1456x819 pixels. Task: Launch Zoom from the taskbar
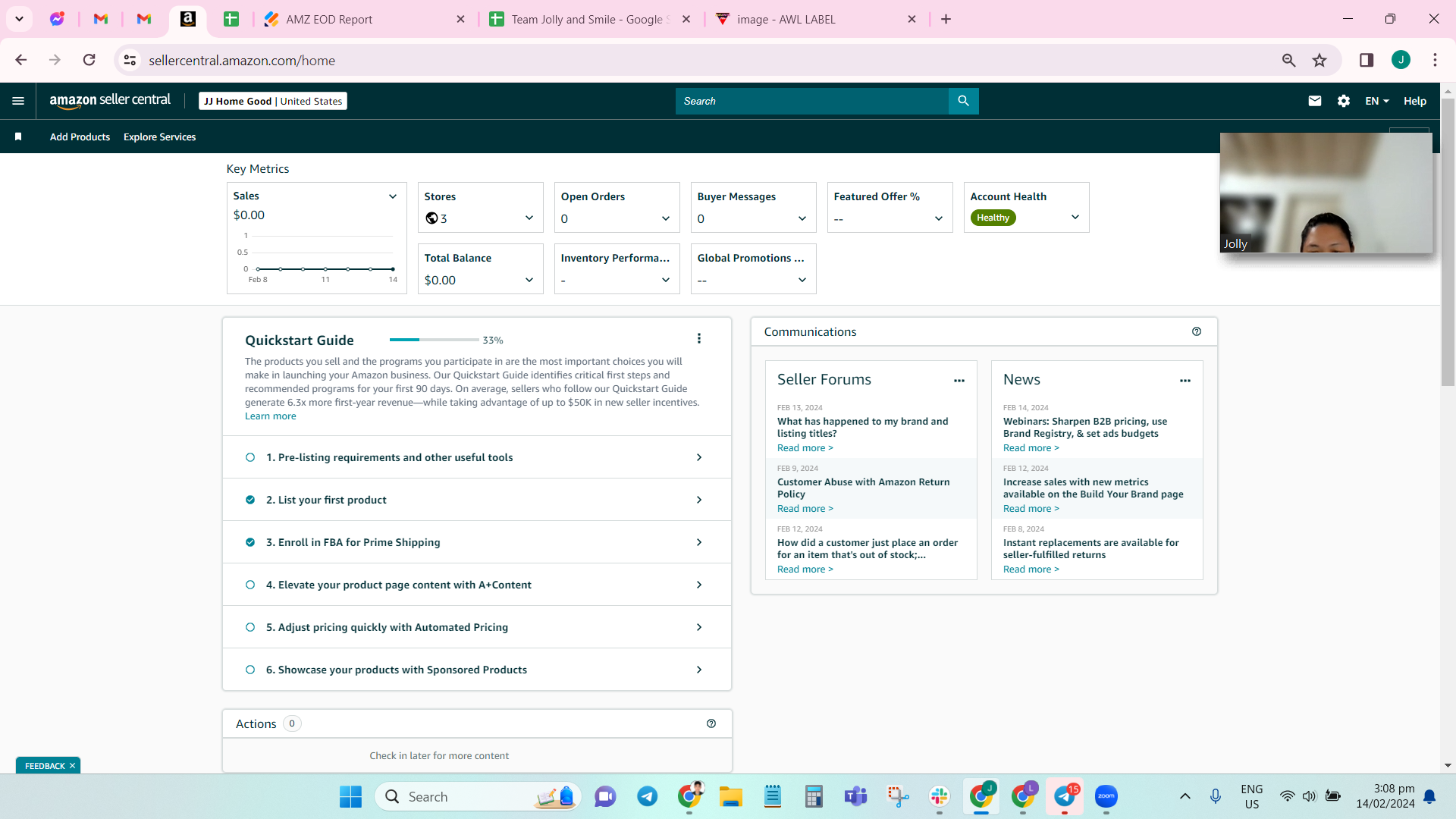tap(1106, 796)
